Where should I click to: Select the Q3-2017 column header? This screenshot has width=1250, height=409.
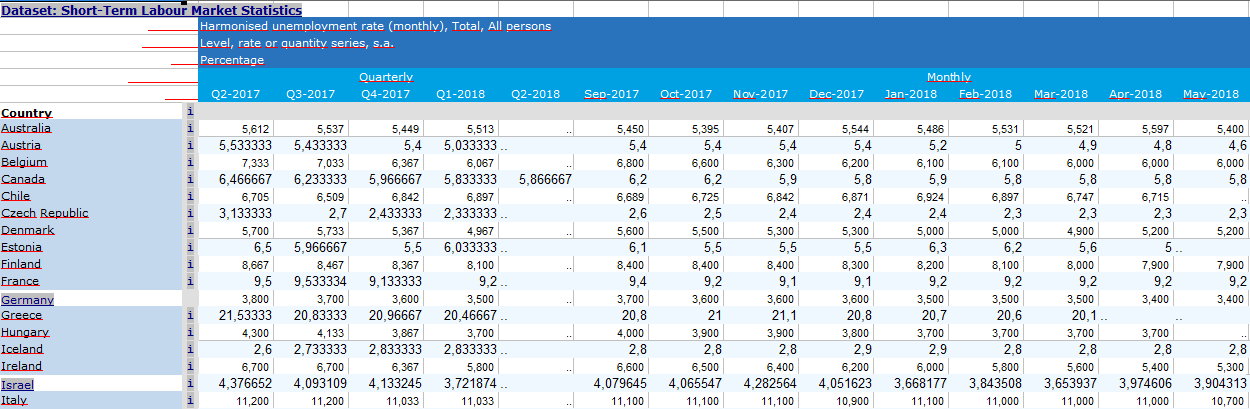[x=310, y=94]
